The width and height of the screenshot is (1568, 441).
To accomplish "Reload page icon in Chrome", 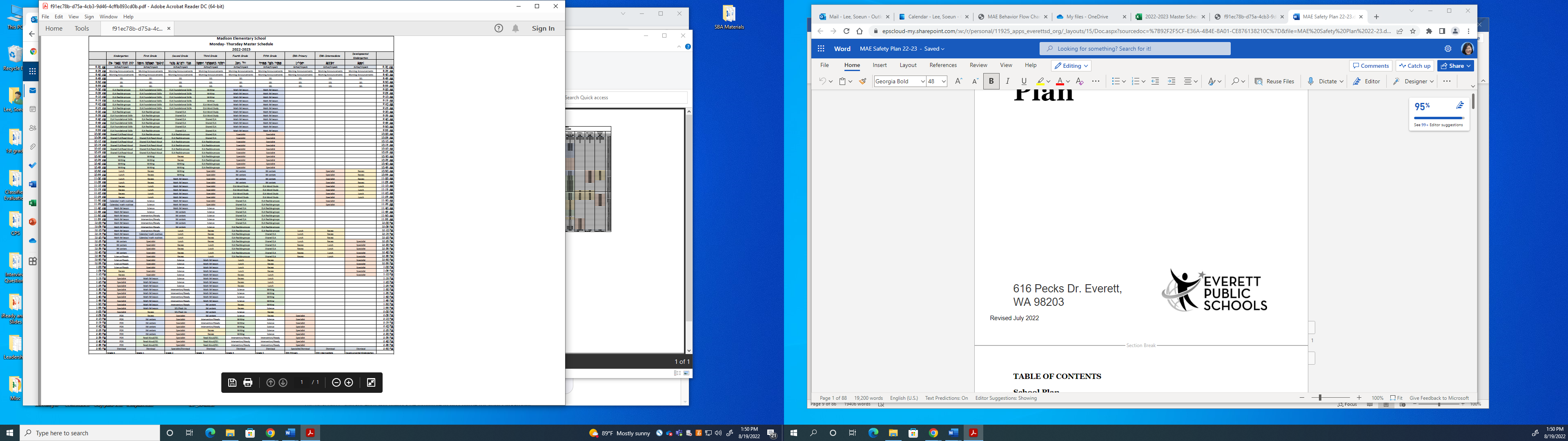I will (x=846, y=31).
